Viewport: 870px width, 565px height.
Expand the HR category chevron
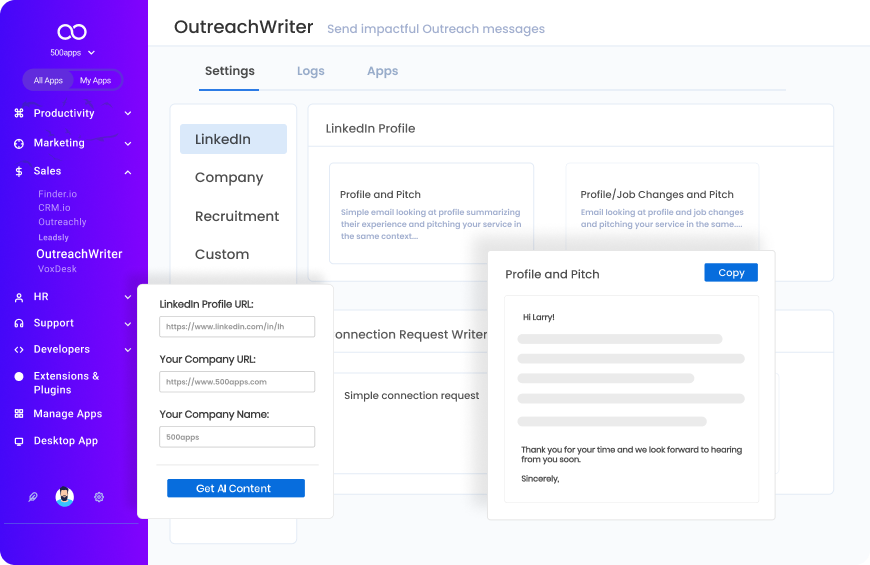click(x=128, y=297)
